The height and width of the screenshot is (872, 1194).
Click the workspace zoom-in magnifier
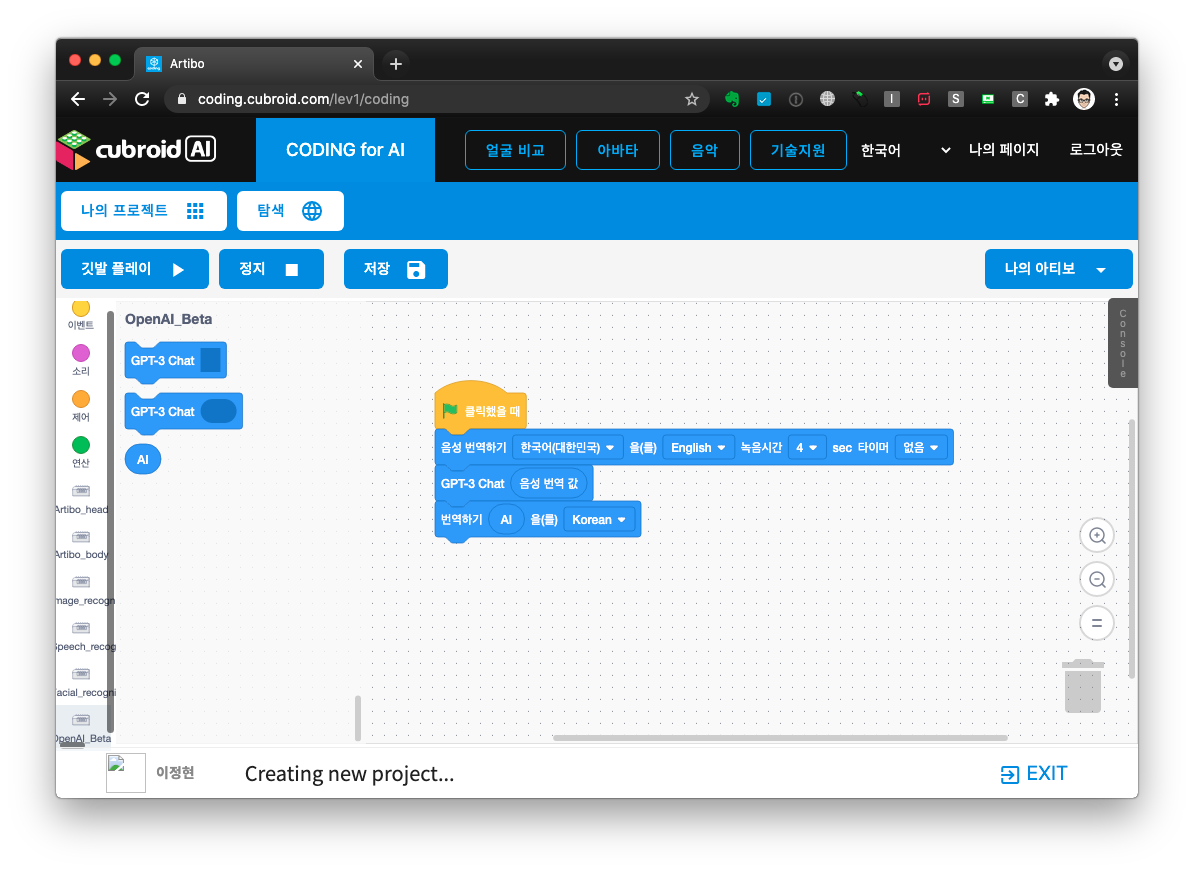(x=1097, y=535)
